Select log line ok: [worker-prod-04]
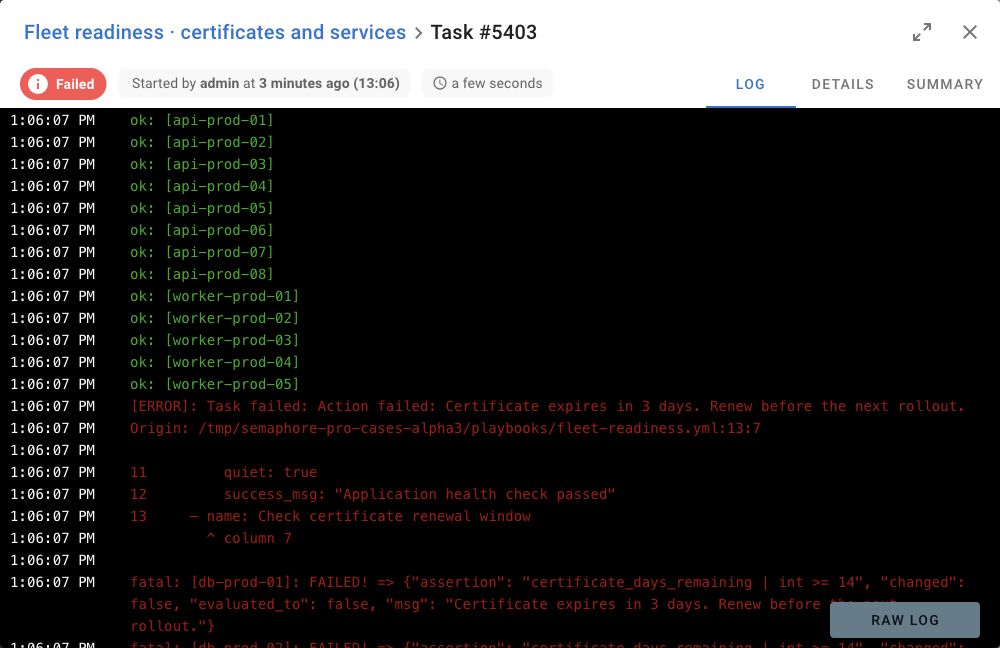Screen dimensions: 1000x648 tap(214, 362)
